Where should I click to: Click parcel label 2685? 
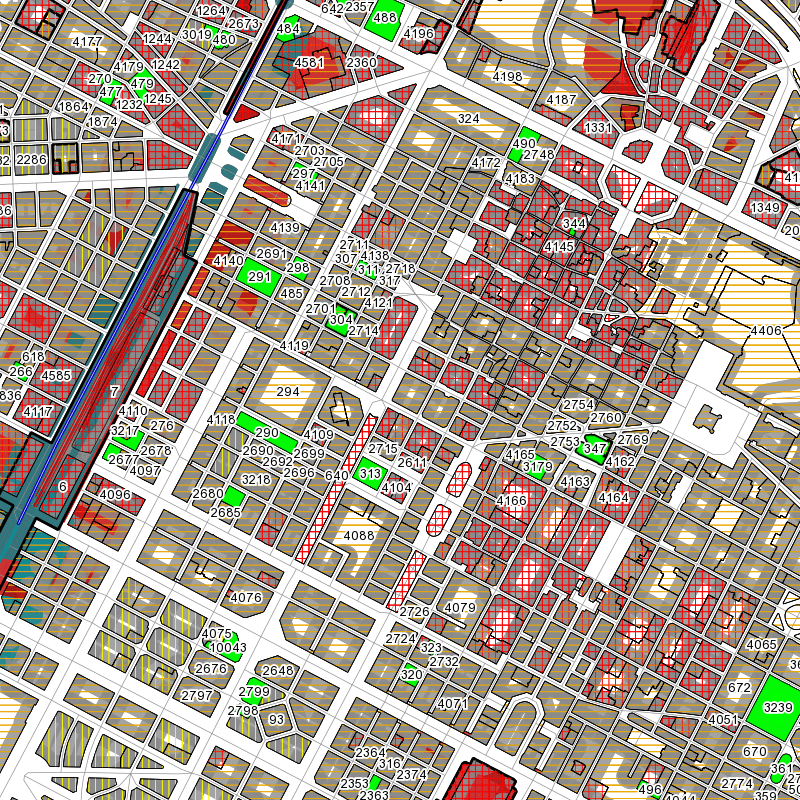(x=225, y=512)
